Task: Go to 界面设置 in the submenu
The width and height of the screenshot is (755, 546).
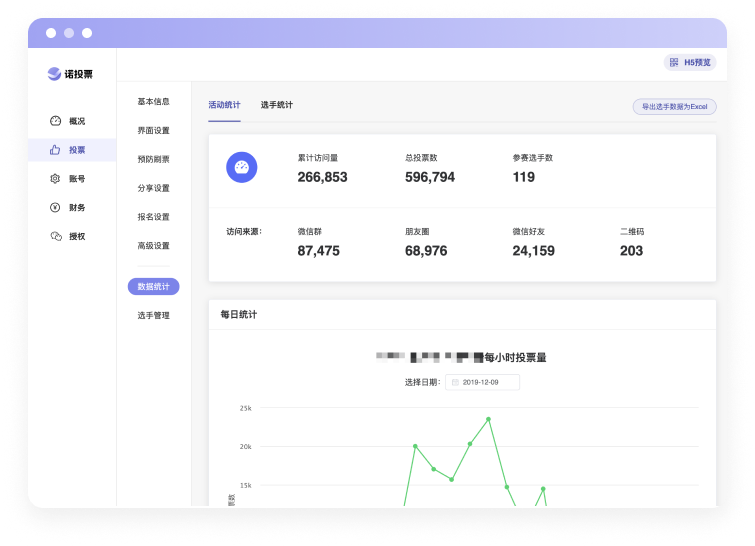Action: [x=153, y=130]
